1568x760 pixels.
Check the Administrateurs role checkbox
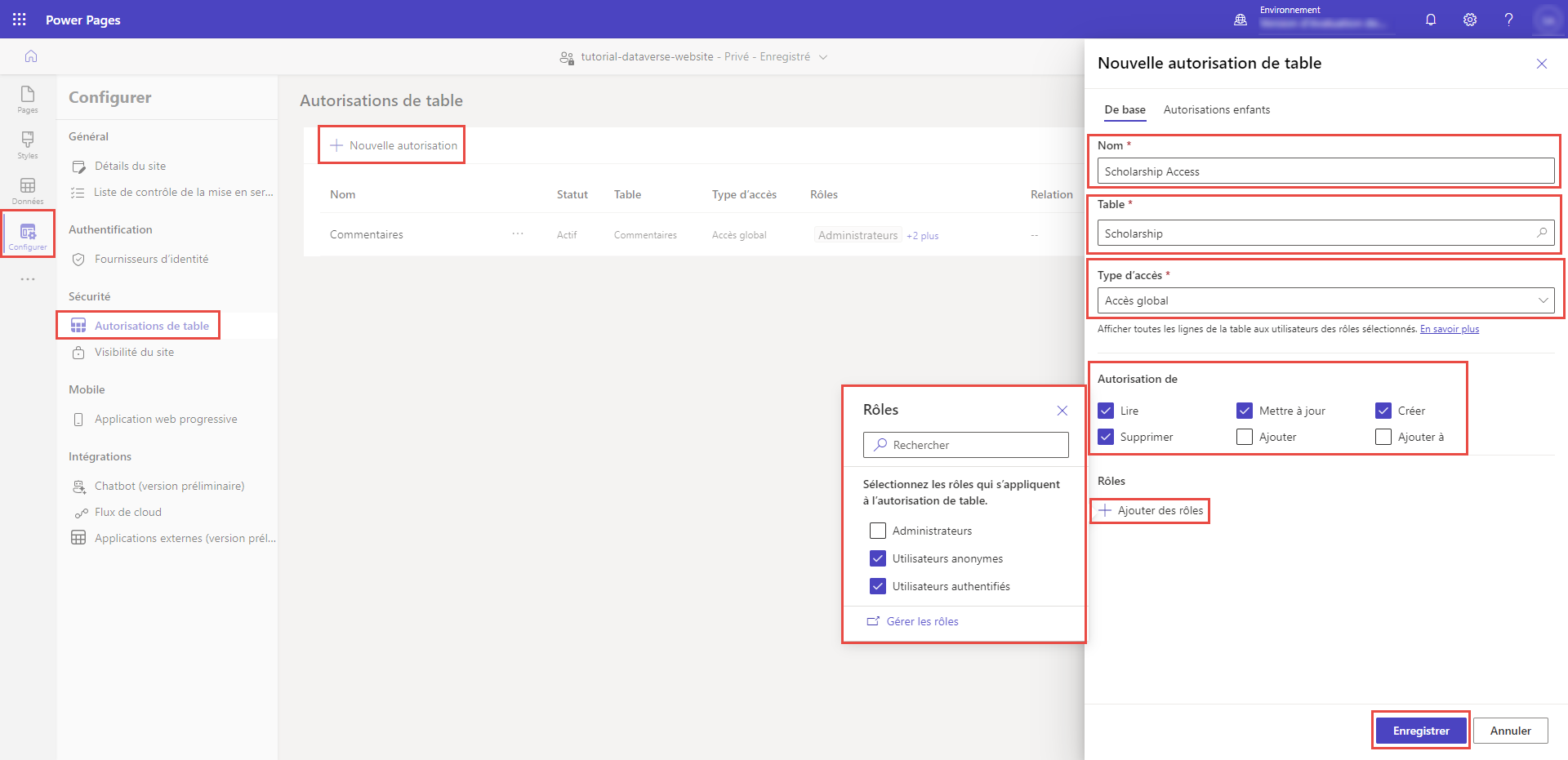pyautogui.click(x=878, y=531)
